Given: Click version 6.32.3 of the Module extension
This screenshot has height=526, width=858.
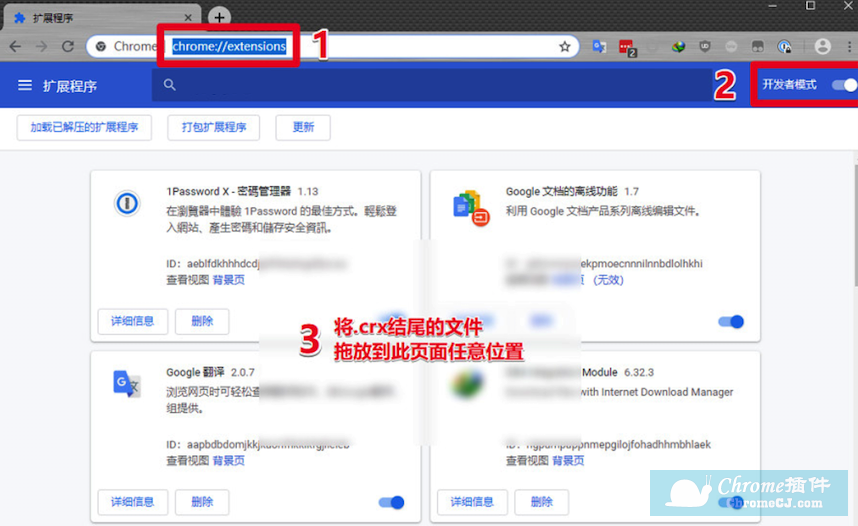Looking at the screenshot, I should tap(639, 372).
